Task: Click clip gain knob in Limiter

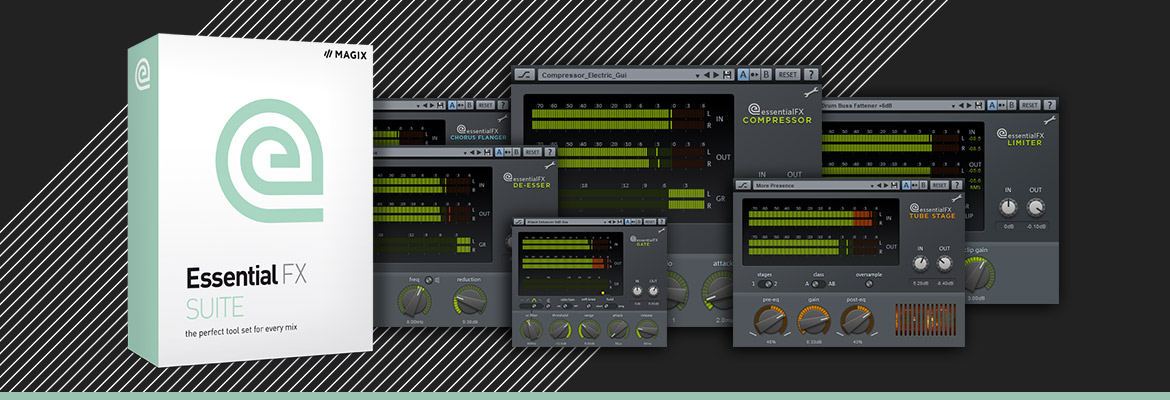Action: 979,275
